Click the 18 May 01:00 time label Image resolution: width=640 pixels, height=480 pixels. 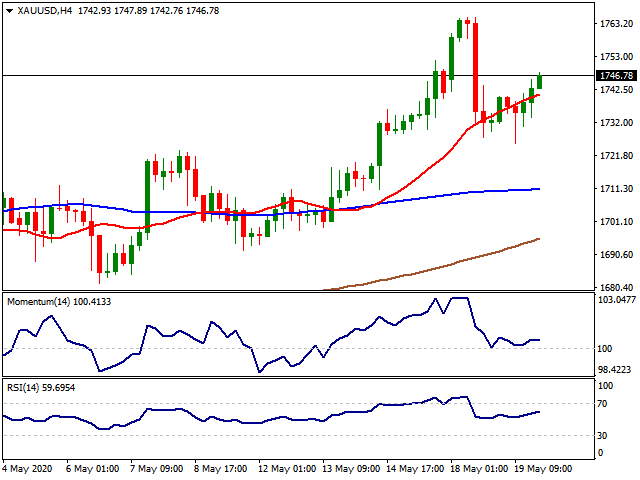pyautogui.click(x=479, y=469)
